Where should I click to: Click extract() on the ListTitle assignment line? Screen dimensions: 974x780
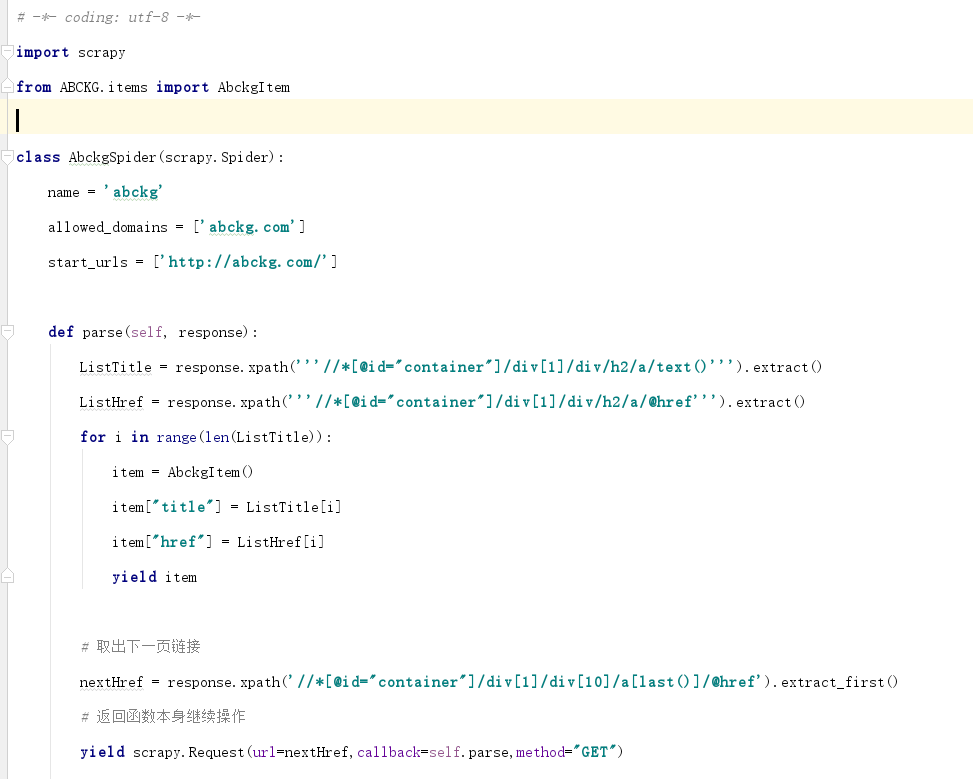[x=787, y=367]
